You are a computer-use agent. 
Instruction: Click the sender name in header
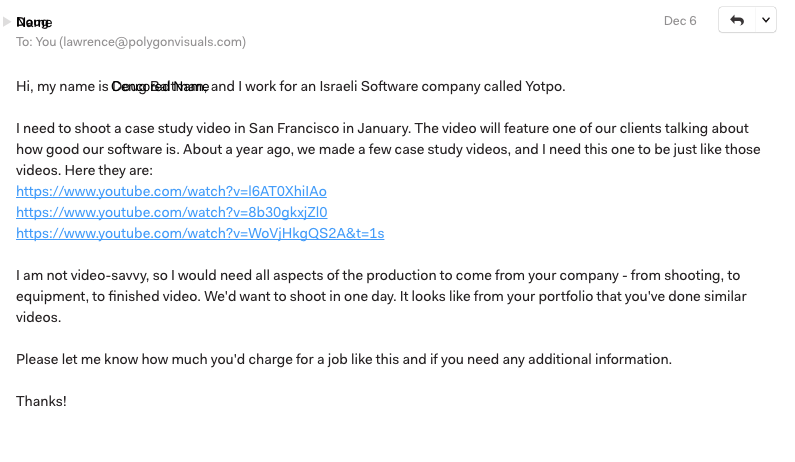click(x=35, y=22)
